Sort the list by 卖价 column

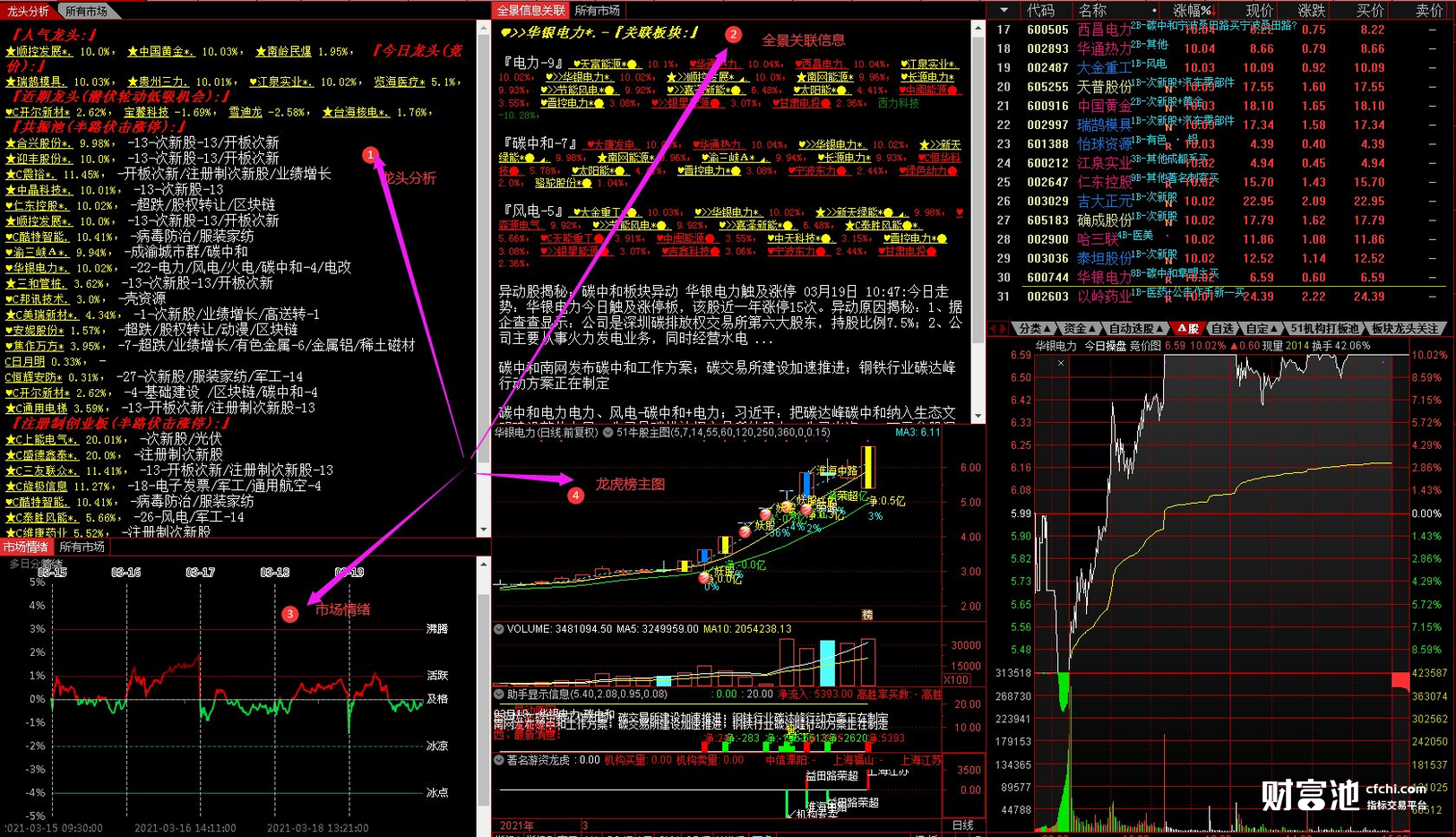pos(1429,10)
